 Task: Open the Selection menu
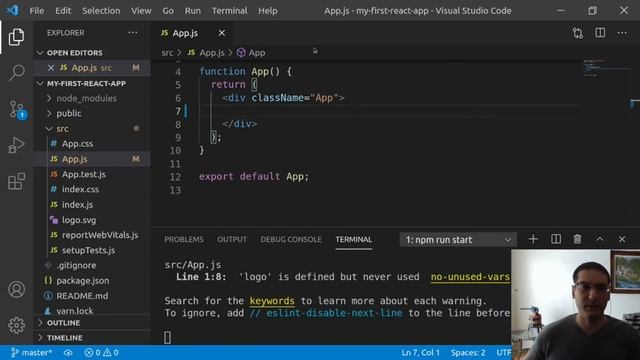101,11
